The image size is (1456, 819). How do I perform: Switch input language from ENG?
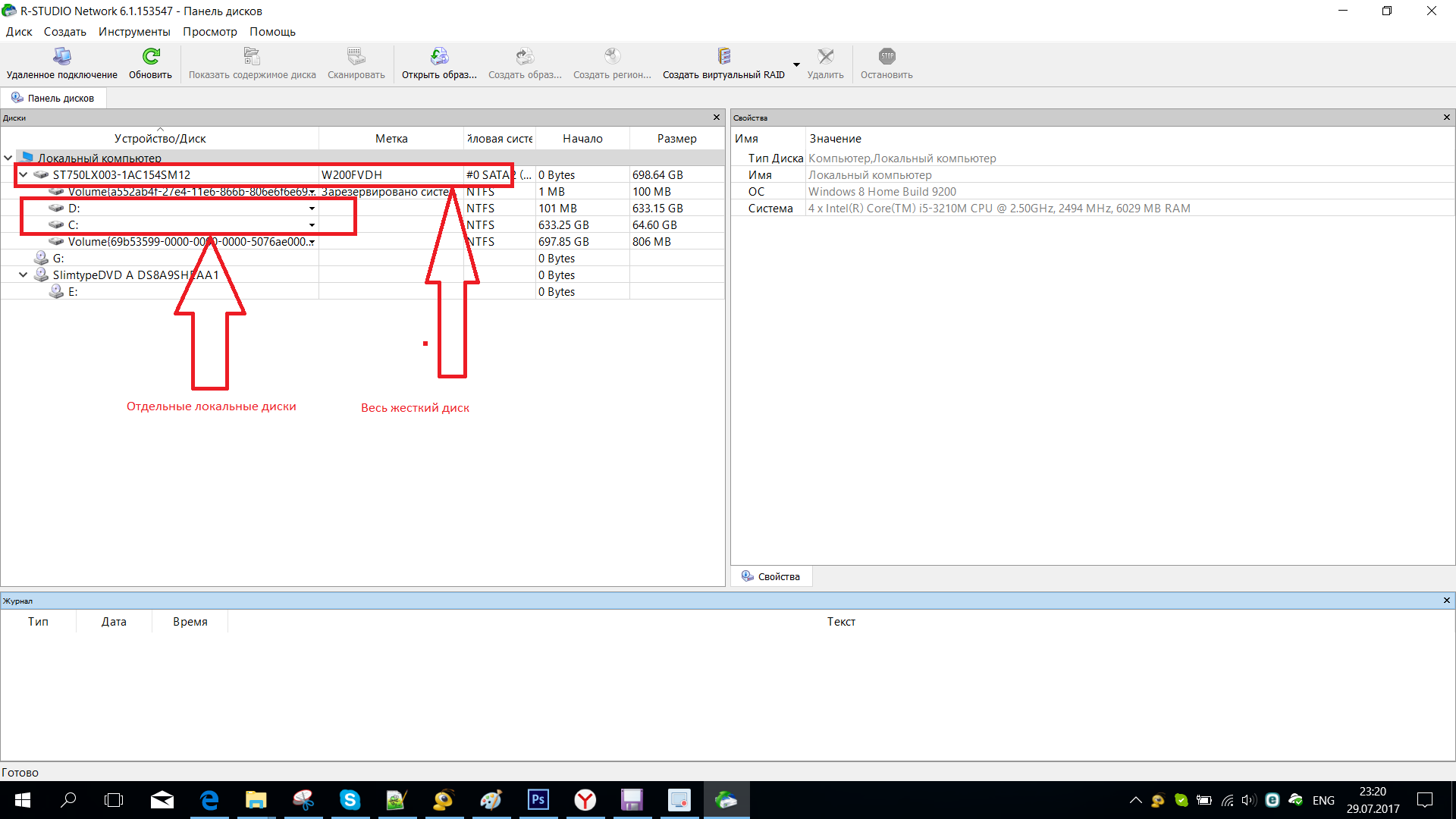[1323, 800]
